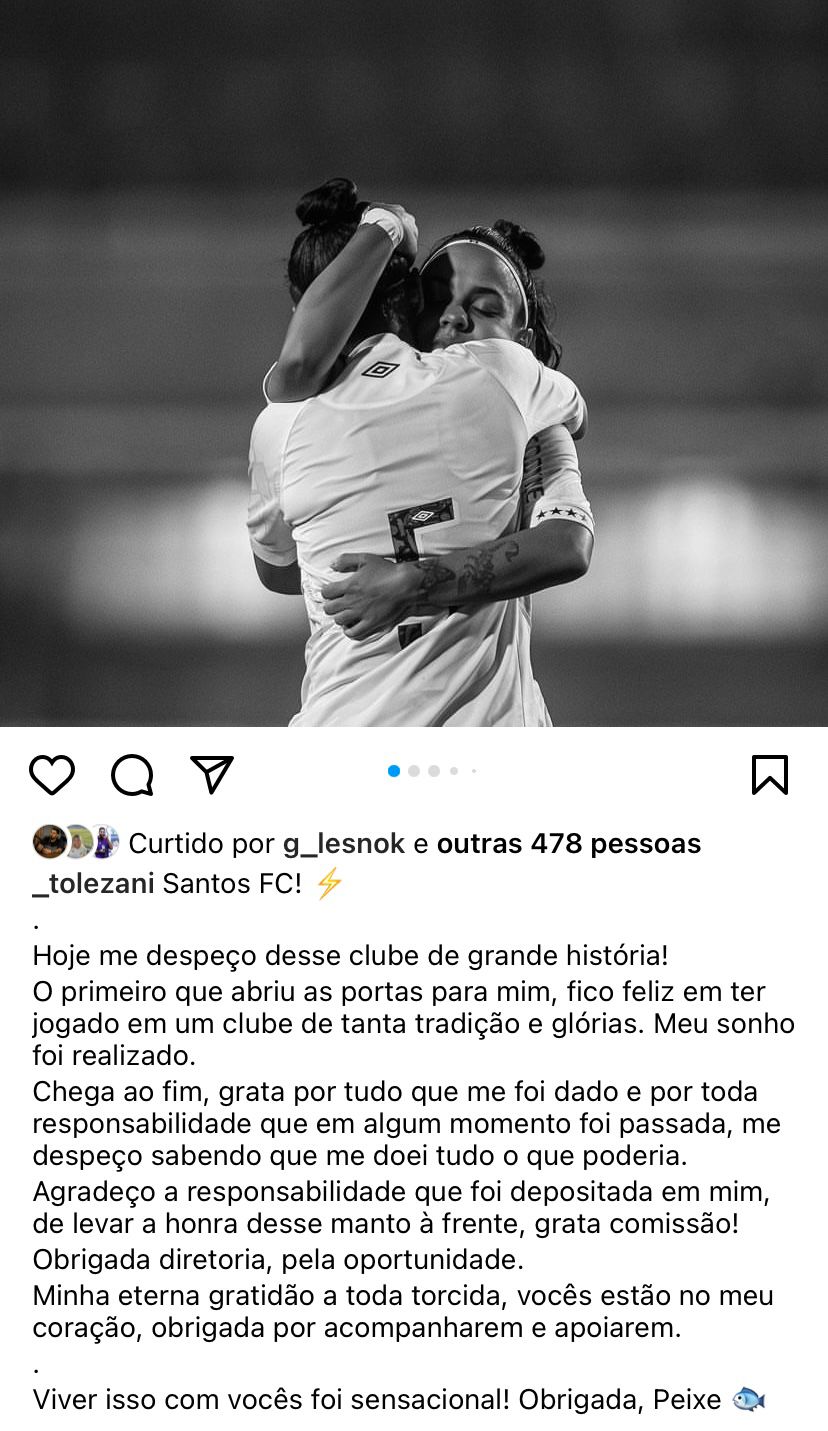This screenshot has height=1431, width=828.
Task: Share the post using the paper plane icon
Action: point(212,775)
